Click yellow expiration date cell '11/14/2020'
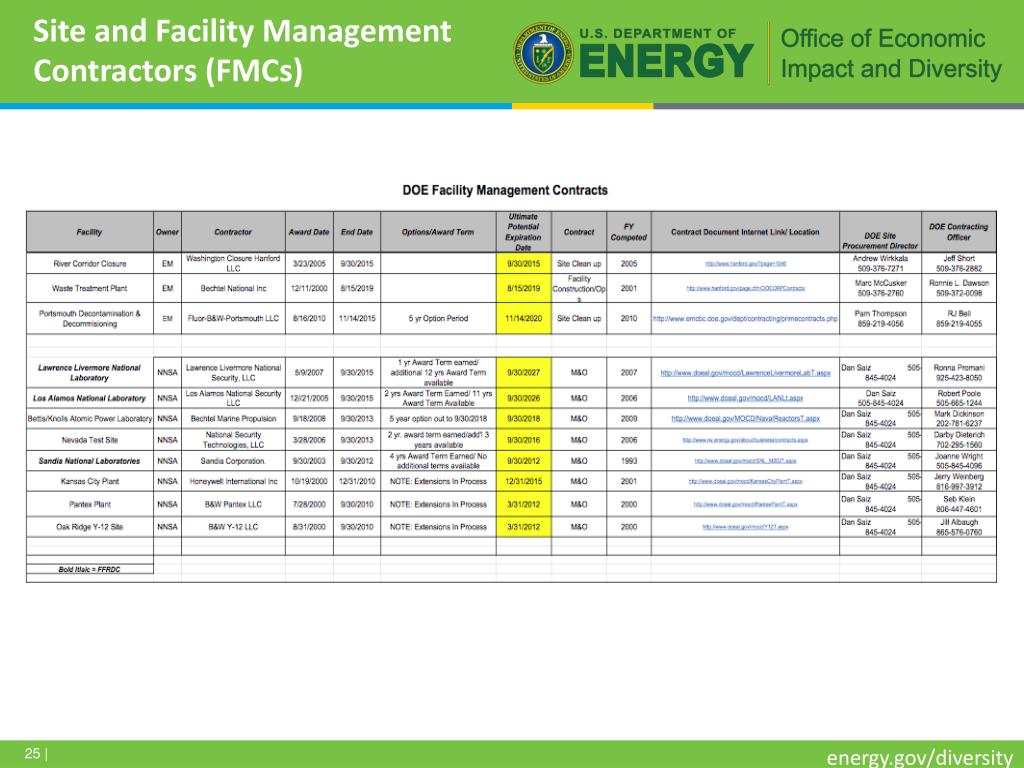This screenshot has width=1024, height=768. [523, 318]
